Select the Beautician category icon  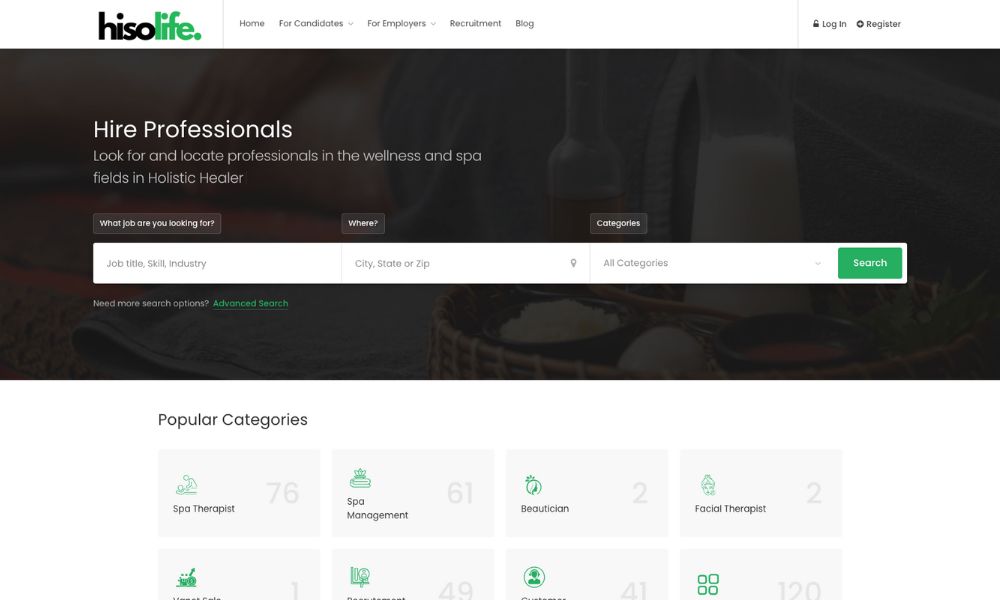coord(533,485)
